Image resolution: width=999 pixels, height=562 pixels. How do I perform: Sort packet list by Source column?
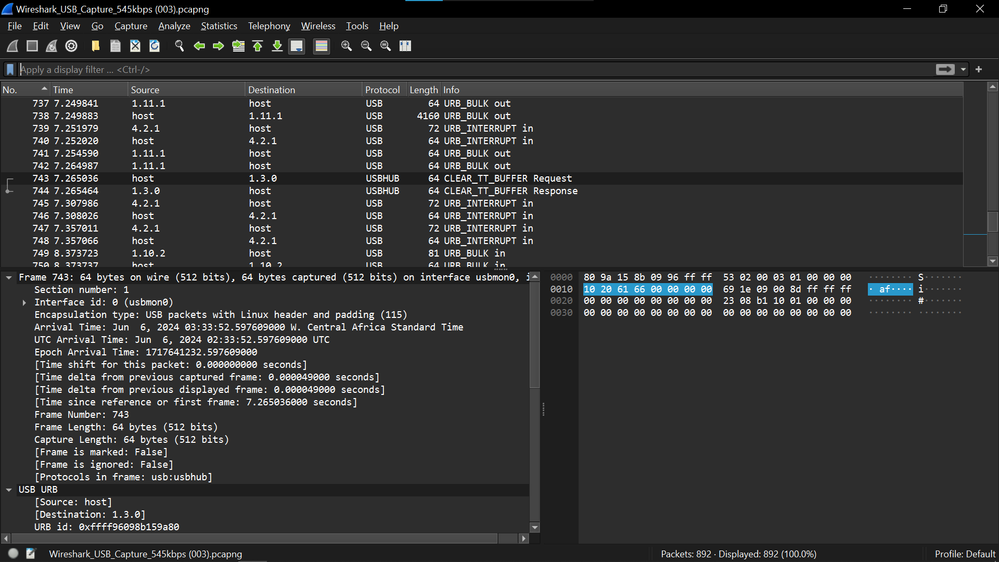pyautogui.click(x=187, y=90)
